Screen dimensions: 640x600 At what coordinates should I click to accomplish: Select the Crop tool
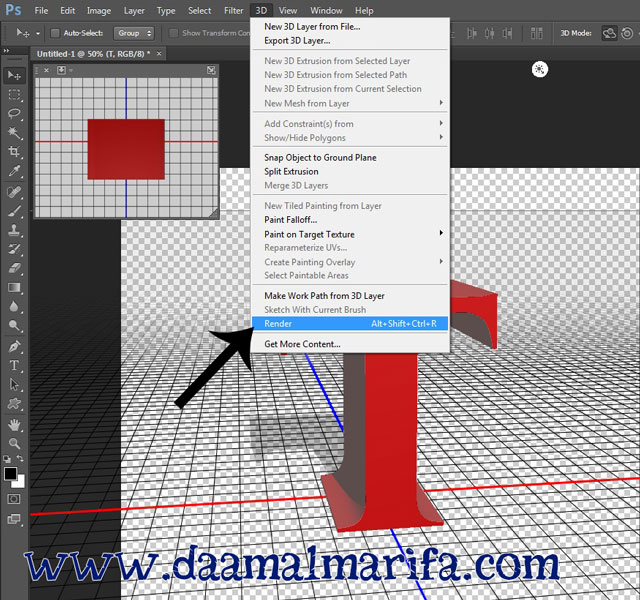pos(14,151)
